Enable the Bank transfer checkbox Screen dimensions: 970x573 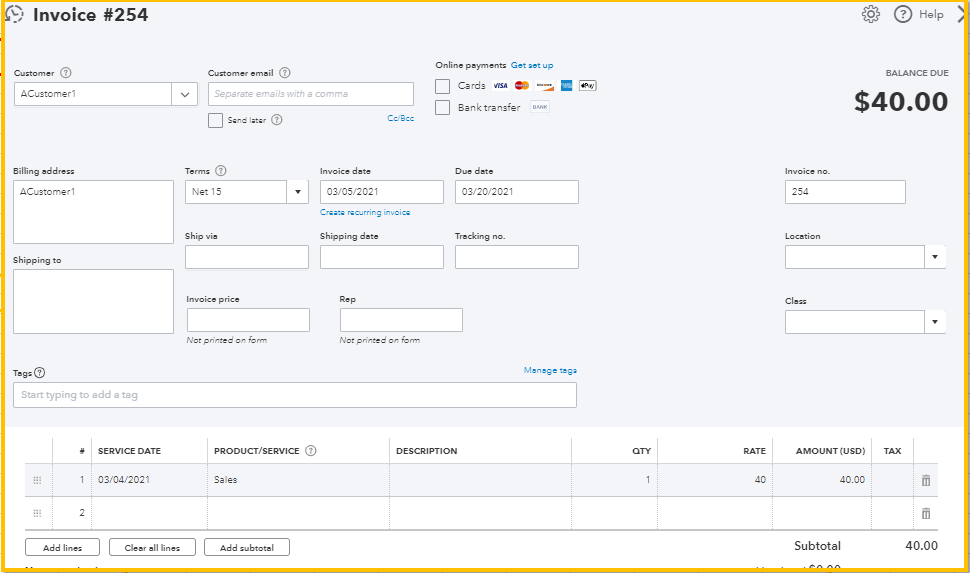pyautogui.click(x=442, y=108)
